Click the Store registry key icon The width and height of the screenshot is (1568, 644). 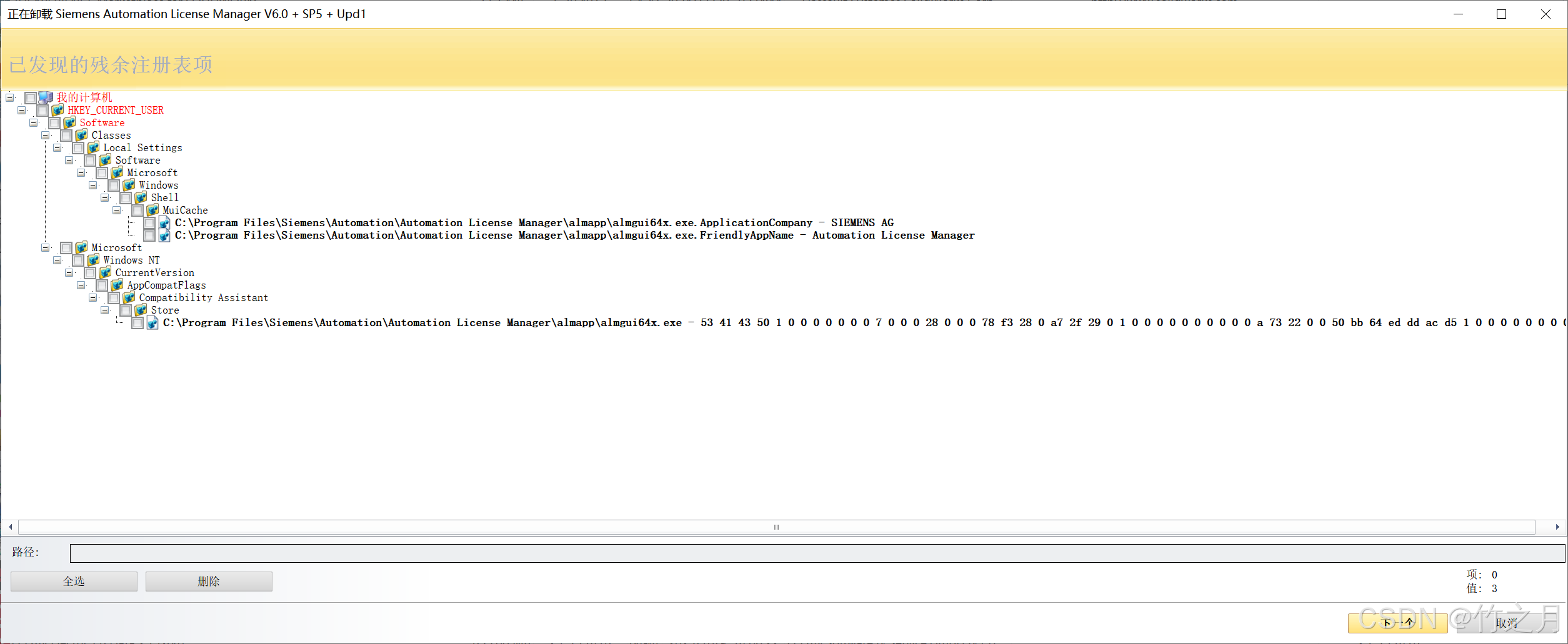point(141,310)
